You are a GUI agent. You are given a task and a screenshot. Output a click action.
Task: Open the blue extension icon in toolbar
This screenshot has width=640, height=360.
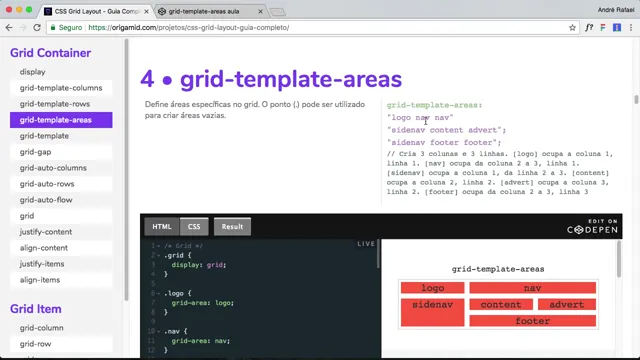click(617, 27)
